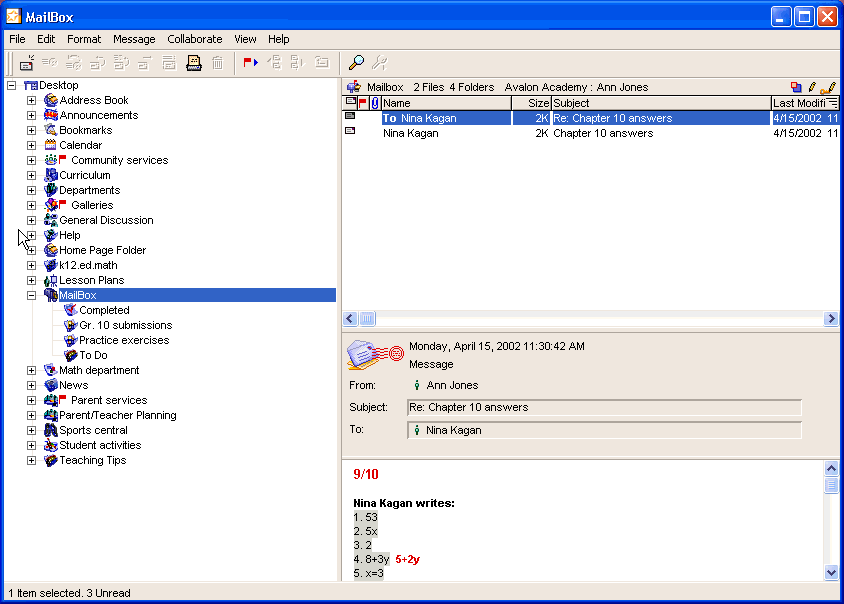
Task: Click the pencil icon in mailbox header bar
Action: point(812,88)
